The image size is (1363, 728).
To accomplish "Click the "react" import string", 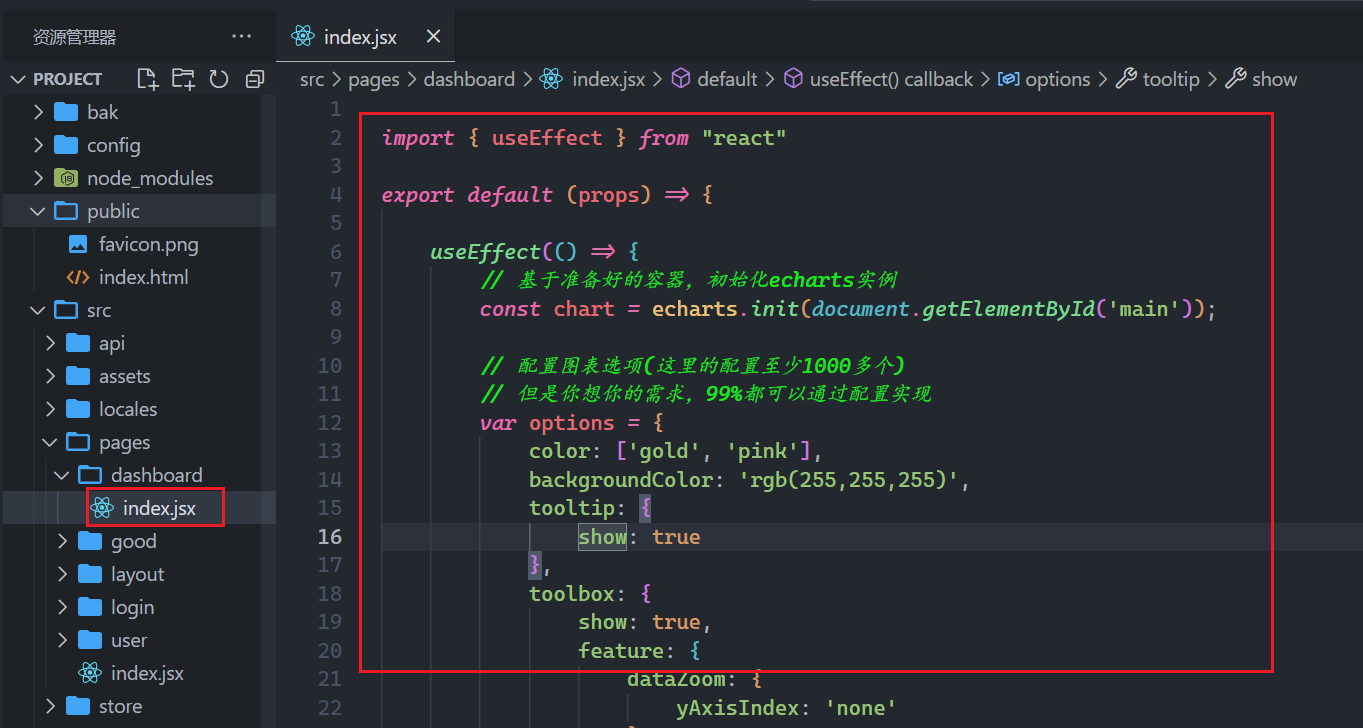I will coord(745,138).
